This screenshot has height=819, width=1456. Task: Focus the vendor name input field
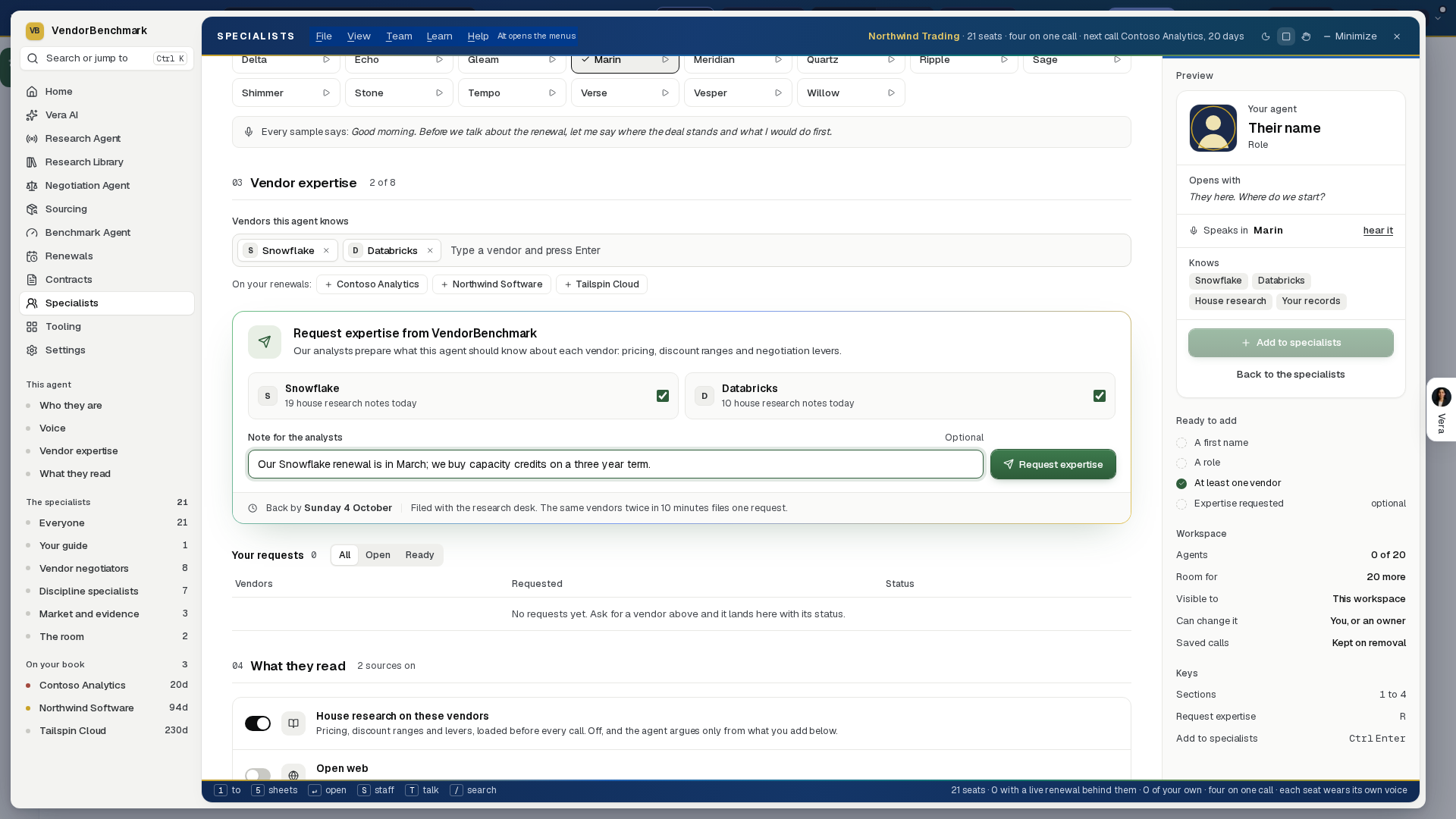click(786, 251)
